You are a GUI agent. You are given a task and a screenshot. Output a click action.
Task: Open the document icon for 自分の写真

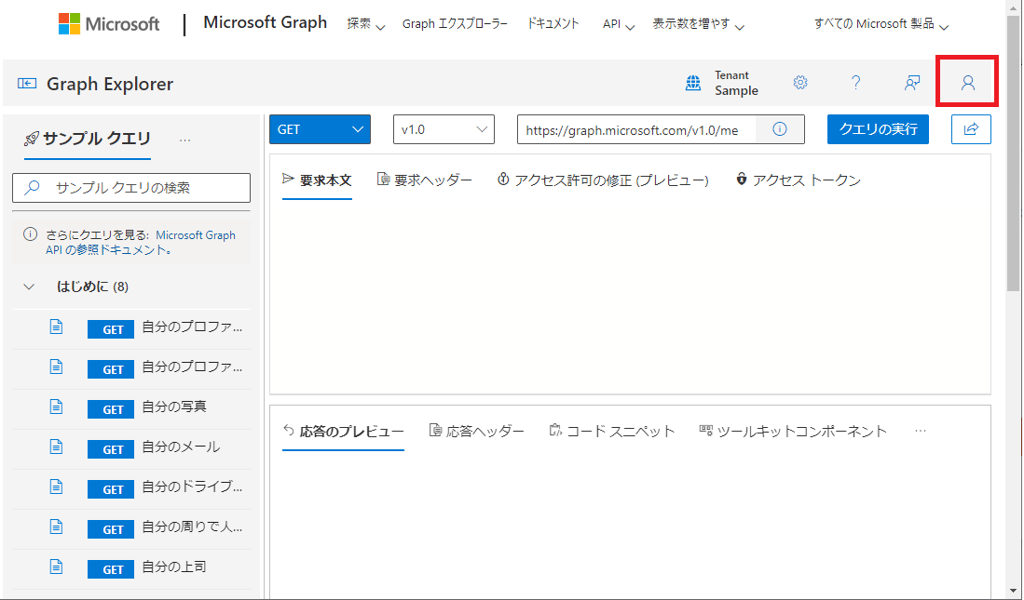[x=57, y=407]
